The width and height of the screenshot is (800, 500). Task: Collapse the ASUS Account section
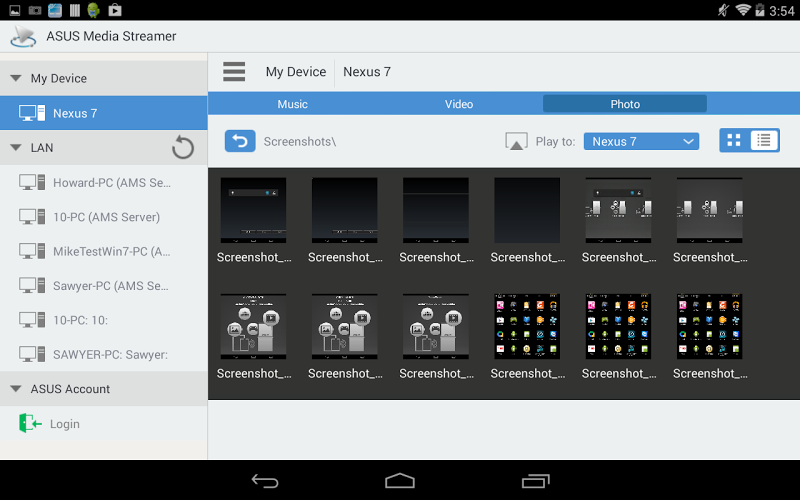pos(16,389)
